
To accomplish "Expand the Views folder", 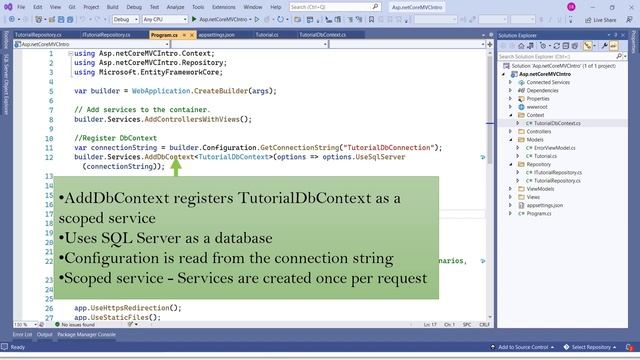I will [x=510, y=197].
